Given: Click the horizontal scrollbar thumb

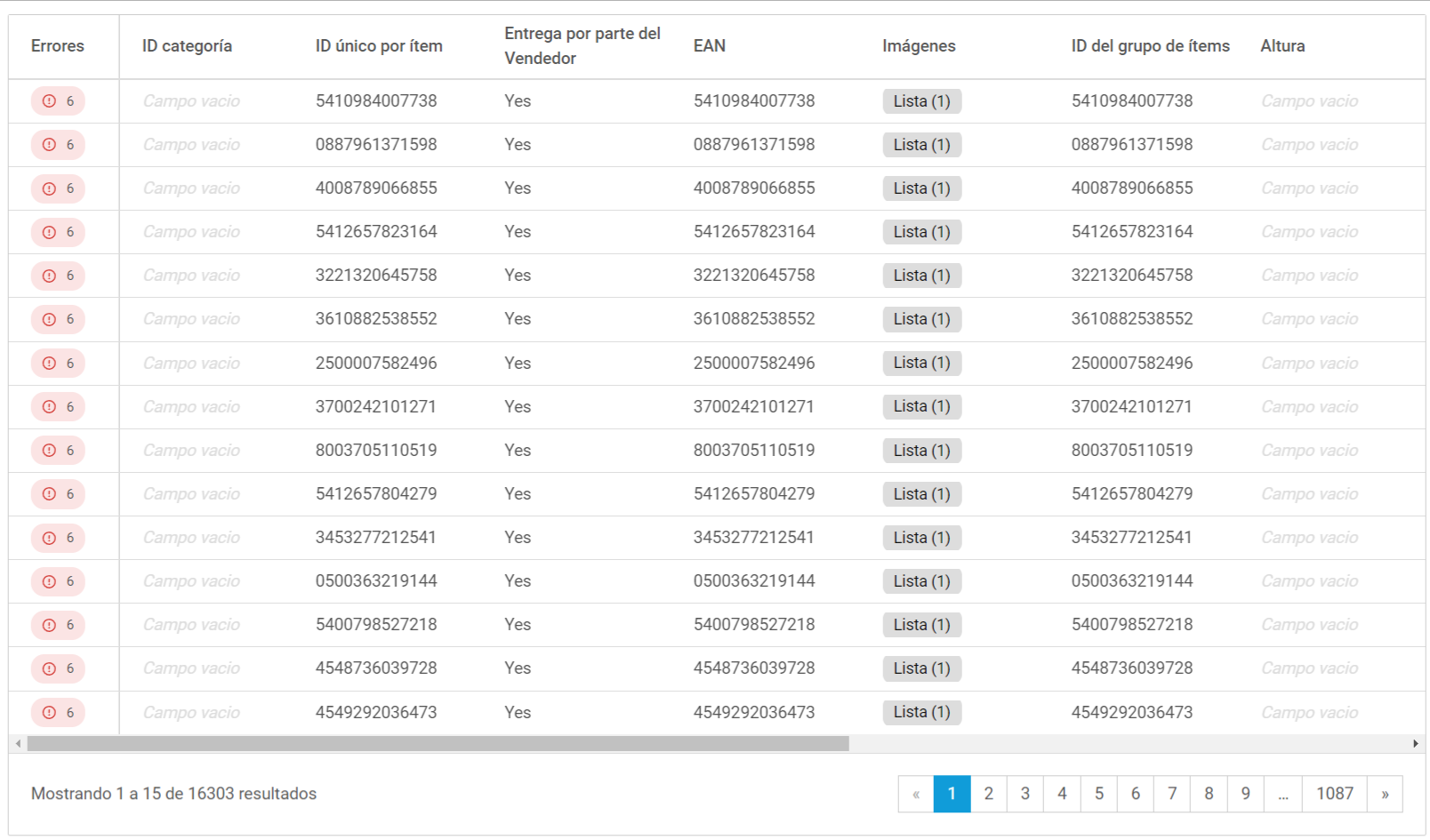Looking at the screenshot, I should [x=438, y=743].
